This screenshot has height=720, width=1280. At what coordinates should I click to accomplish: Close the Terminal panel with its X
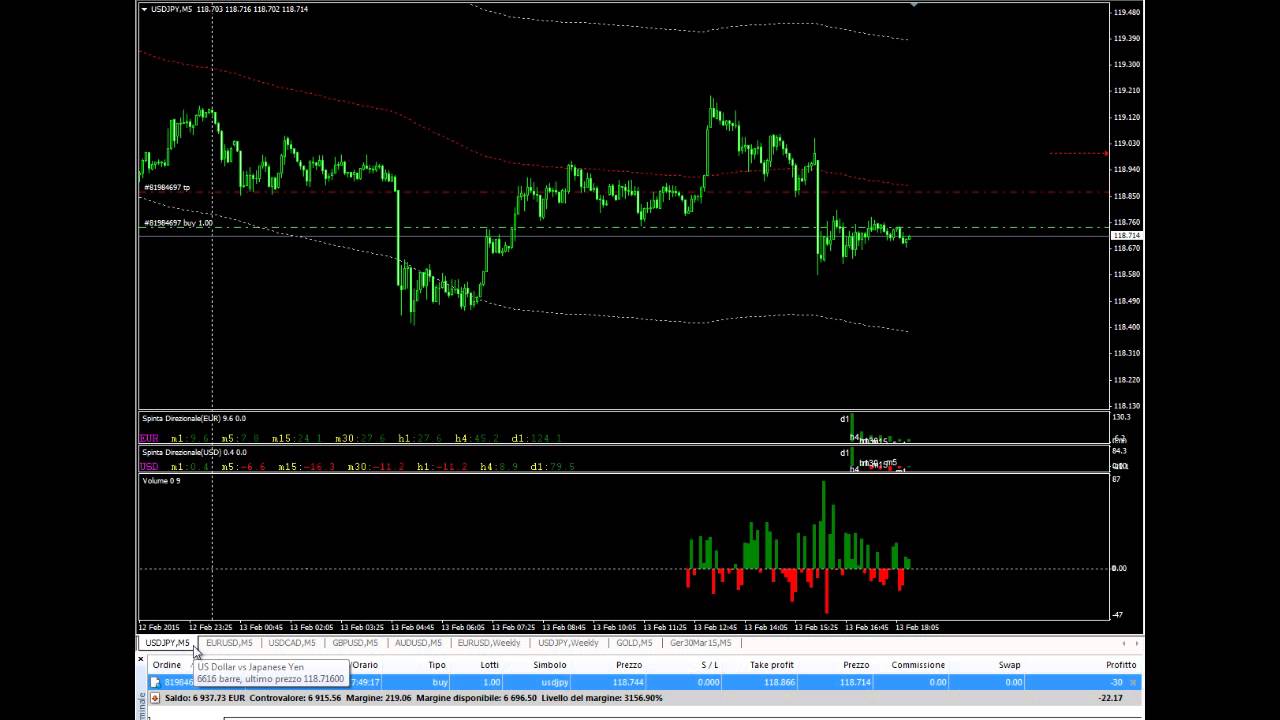coord(140,660)
